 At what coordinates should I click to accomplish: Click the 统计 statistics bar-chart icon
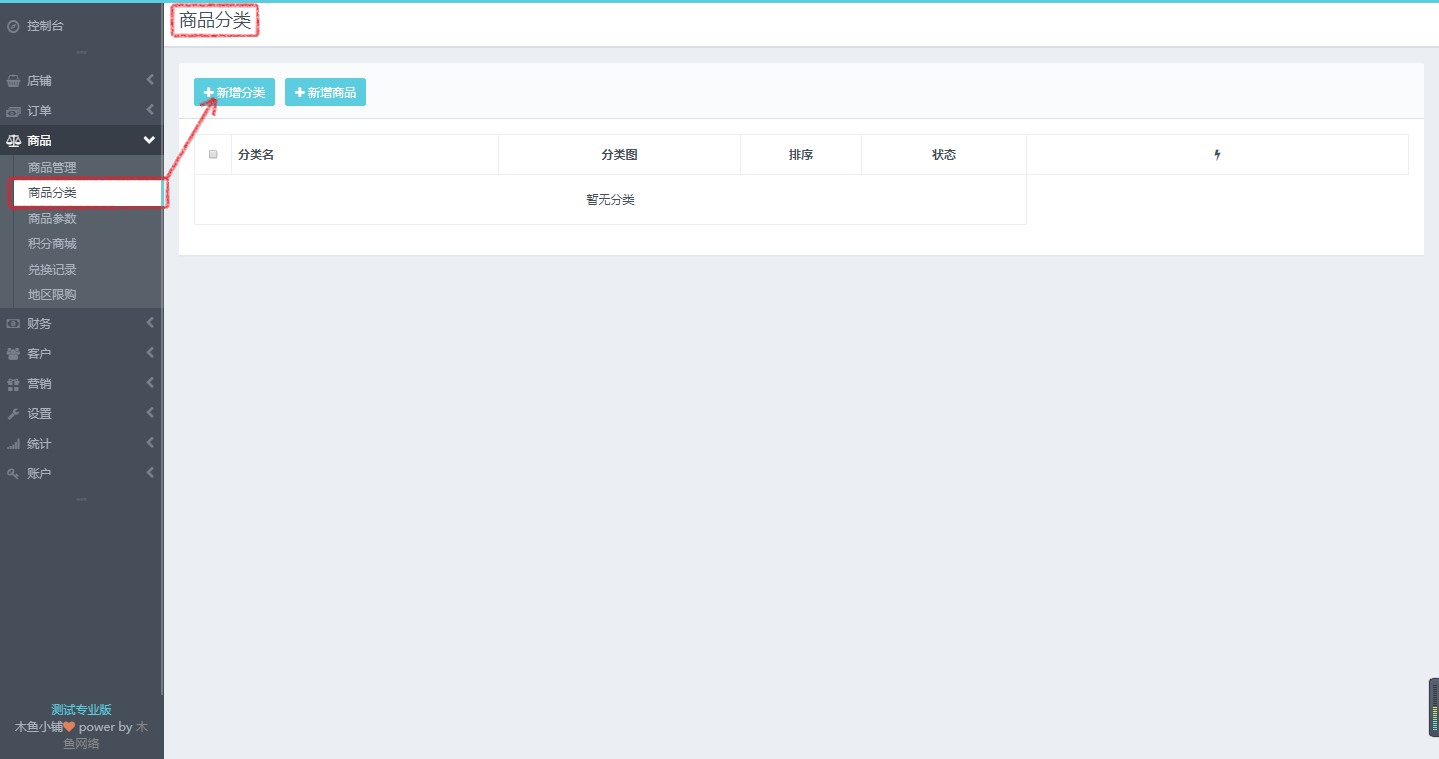(x=13, y=444)
